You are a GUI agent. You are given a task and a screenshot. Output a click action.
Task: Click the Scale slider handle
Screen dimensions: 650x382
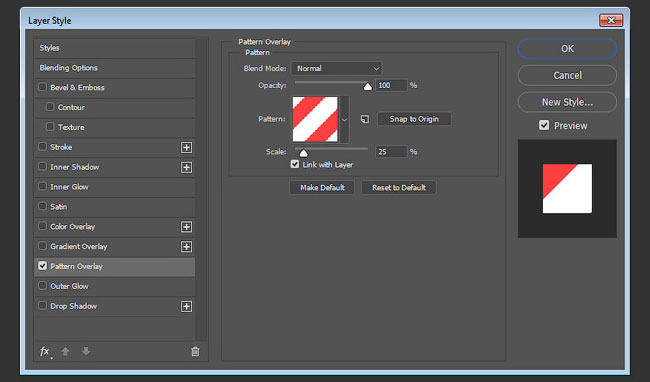pos(303,153)
